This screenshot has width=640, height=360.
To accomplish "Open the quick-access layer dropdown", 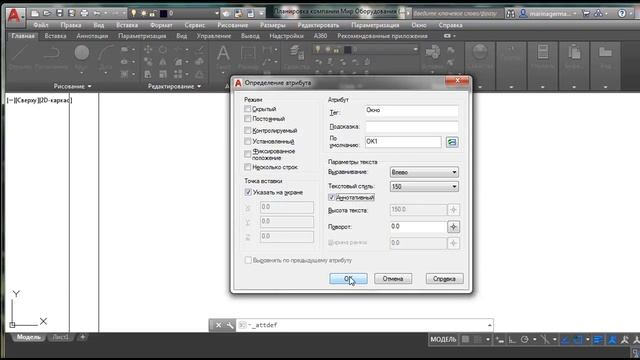I will pos(217,13).
